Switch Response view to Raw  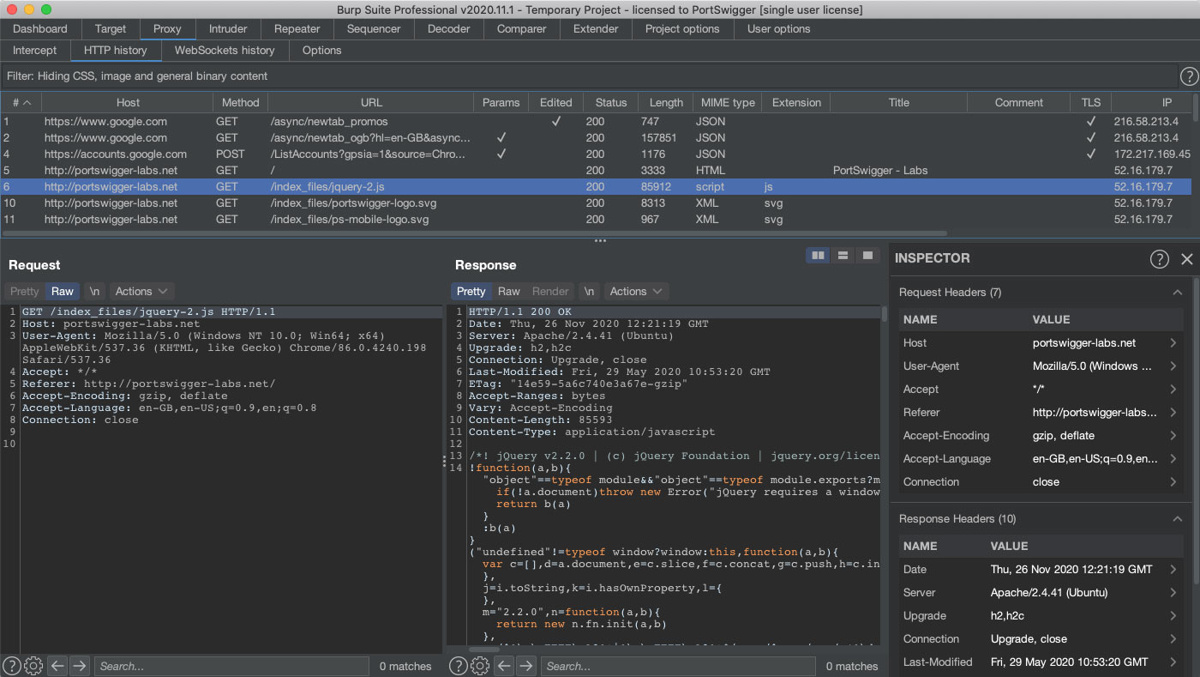coord(509,291)
